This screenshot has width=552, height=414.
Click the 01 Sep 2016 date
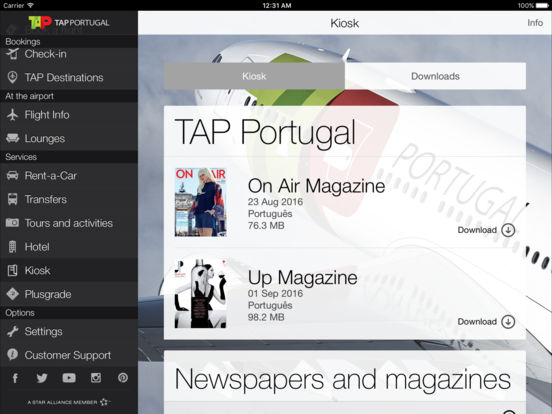(275, 293)
